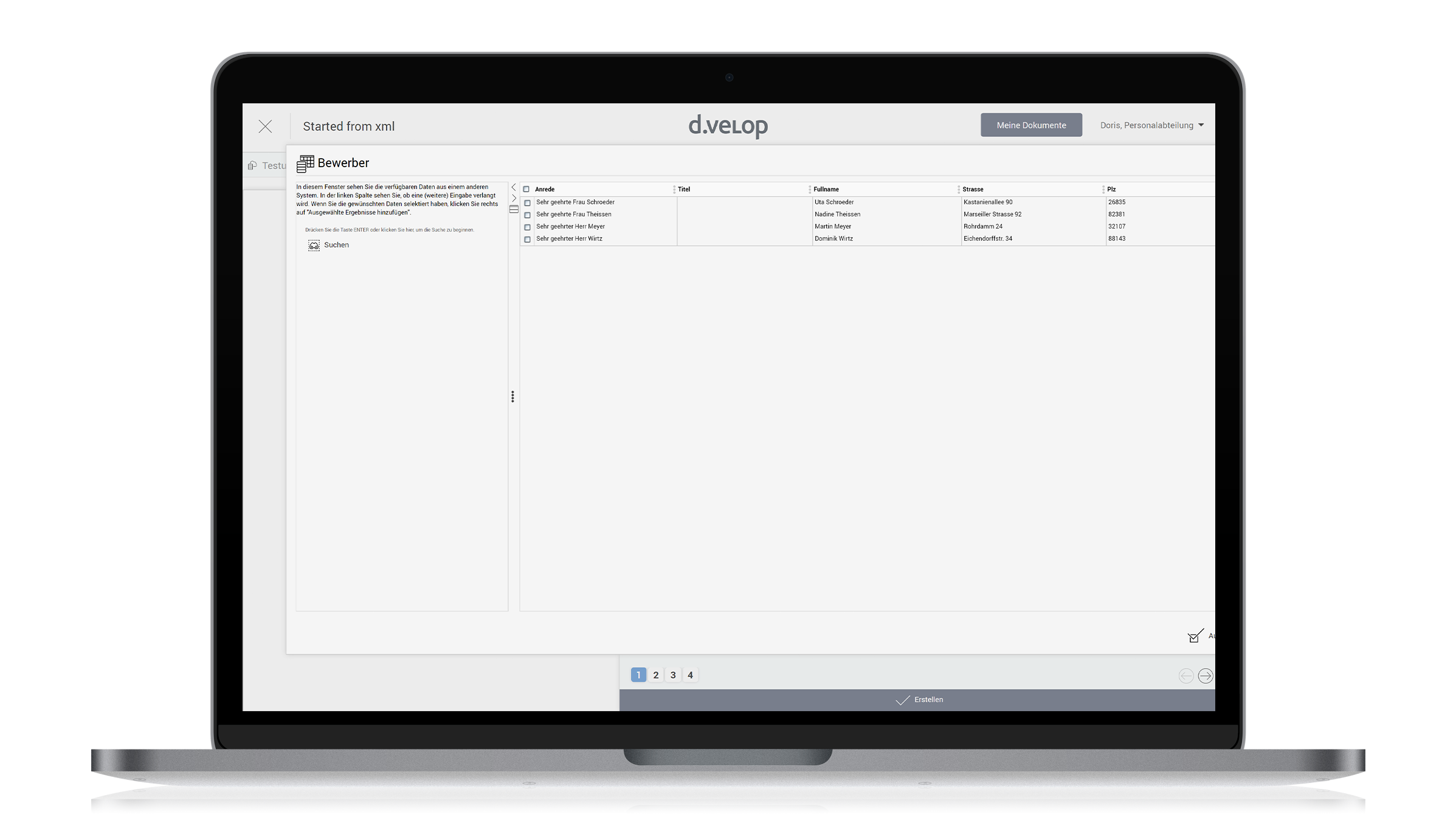
Task: Check the row for Herr Meyer
Action: (x=527, y=227)
